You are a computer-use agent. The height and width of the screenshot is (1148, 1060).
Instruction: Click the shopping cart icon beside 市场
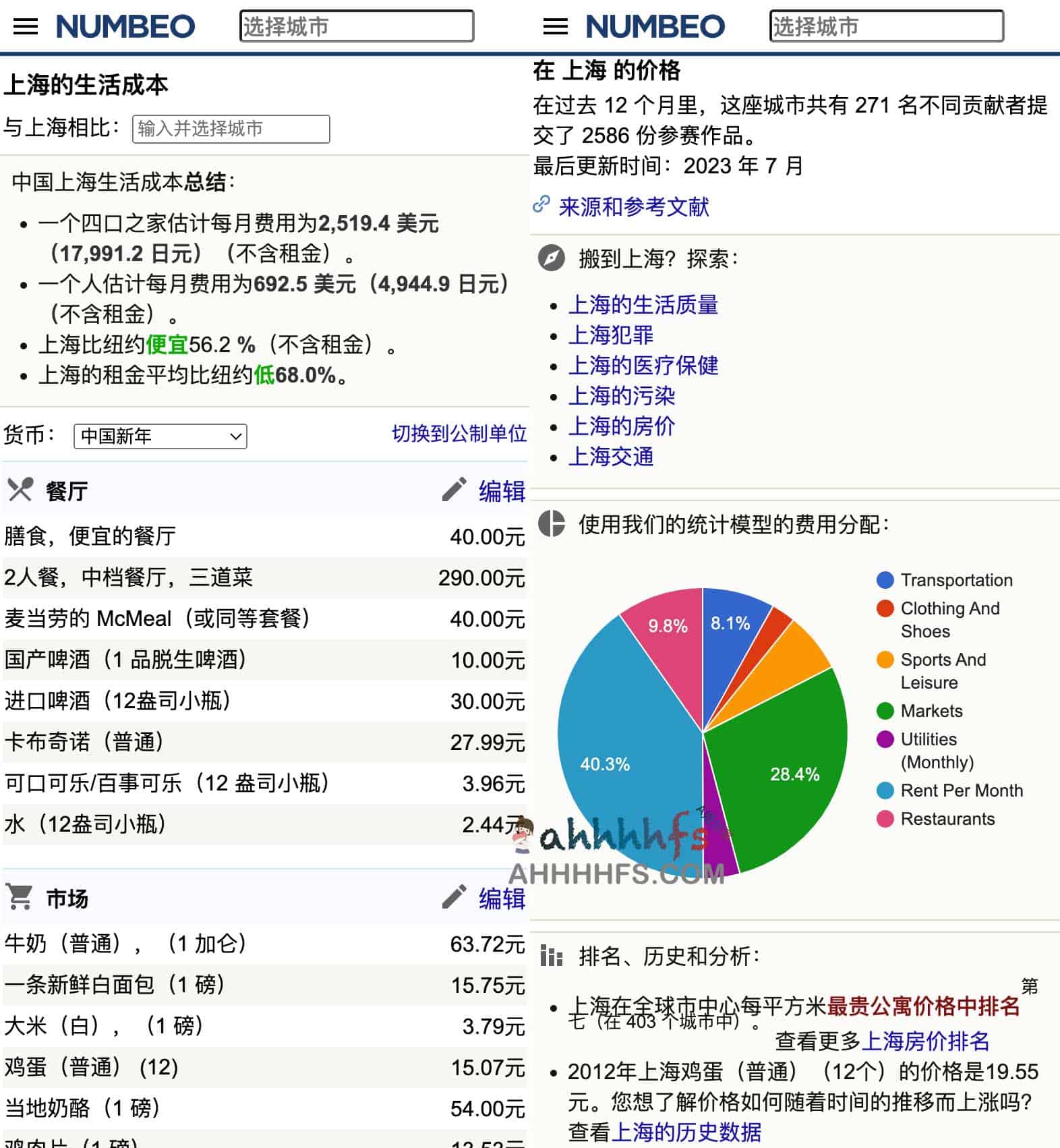tap(19, 897)
